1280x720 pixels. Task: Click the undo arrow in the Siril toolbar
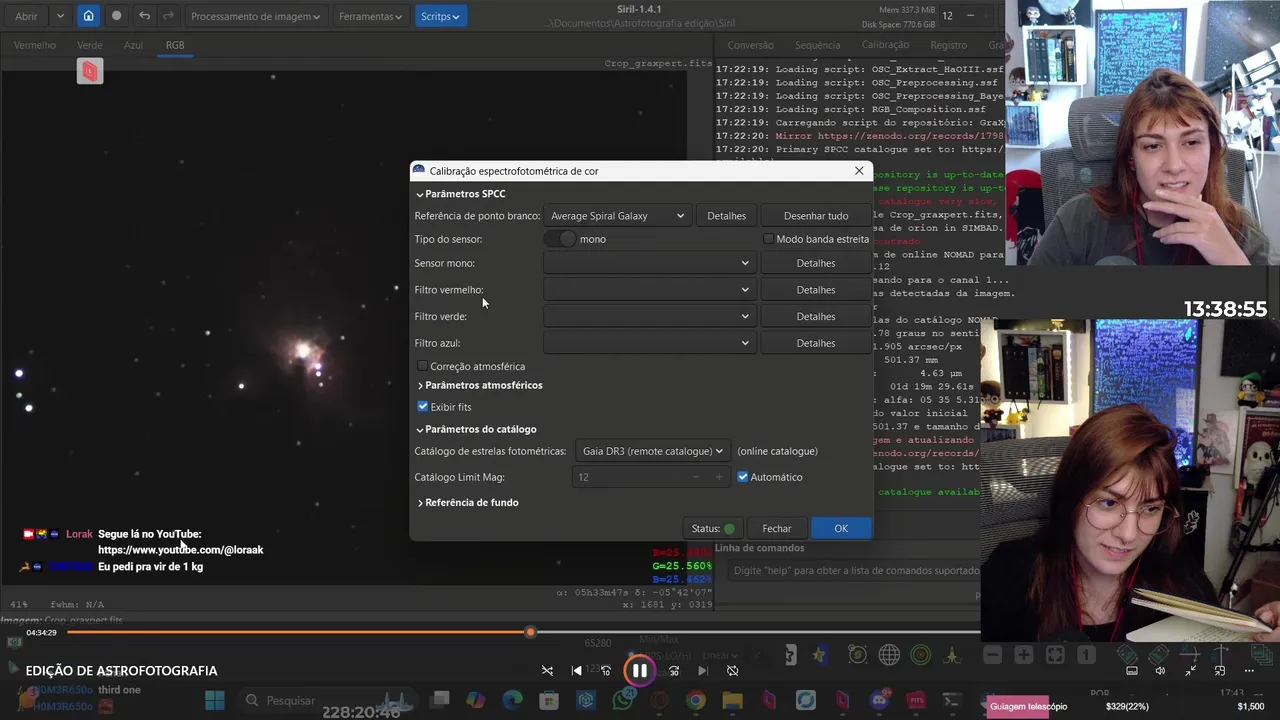pos(144,16)
